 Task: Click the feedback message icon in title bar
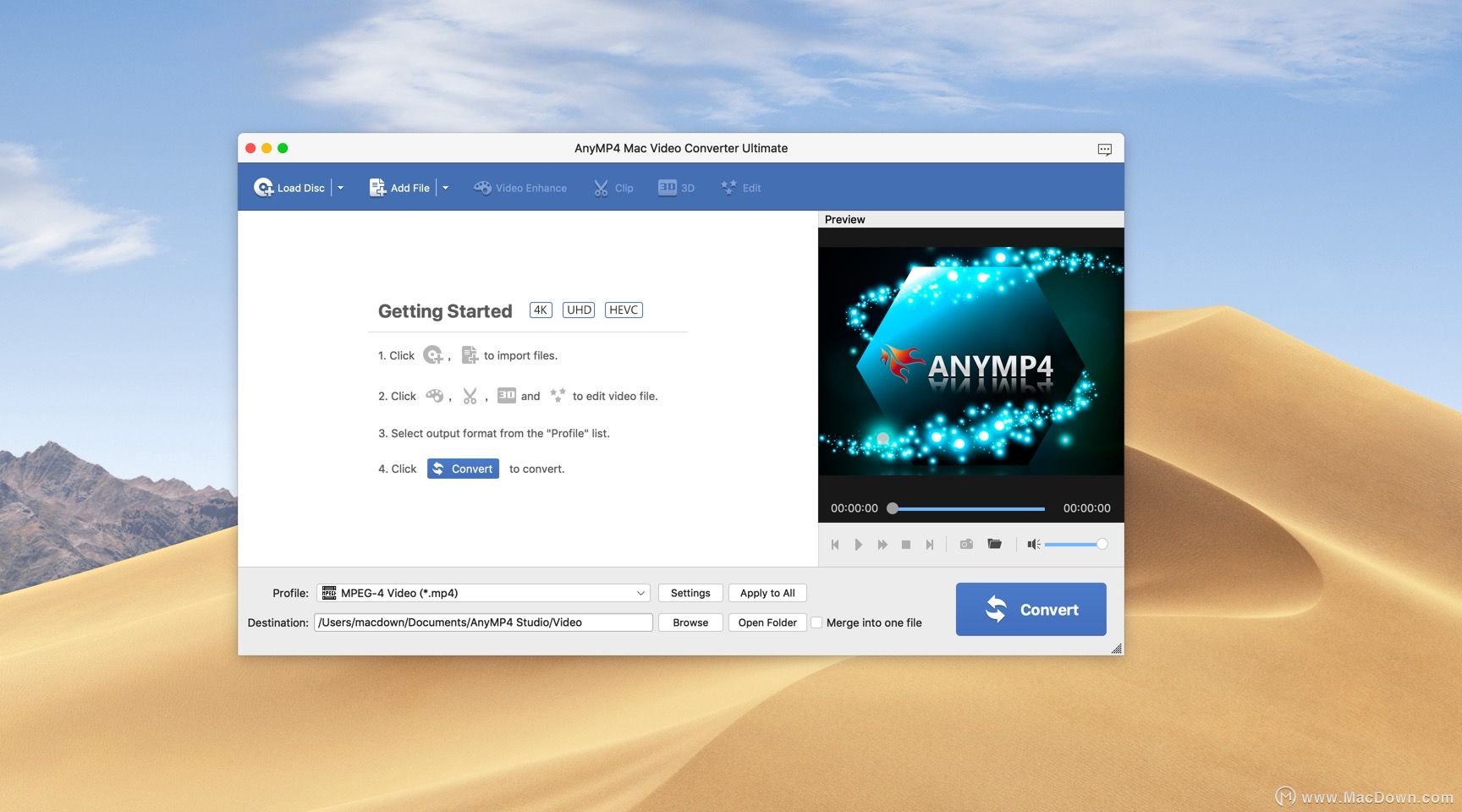pos(1105,149)
